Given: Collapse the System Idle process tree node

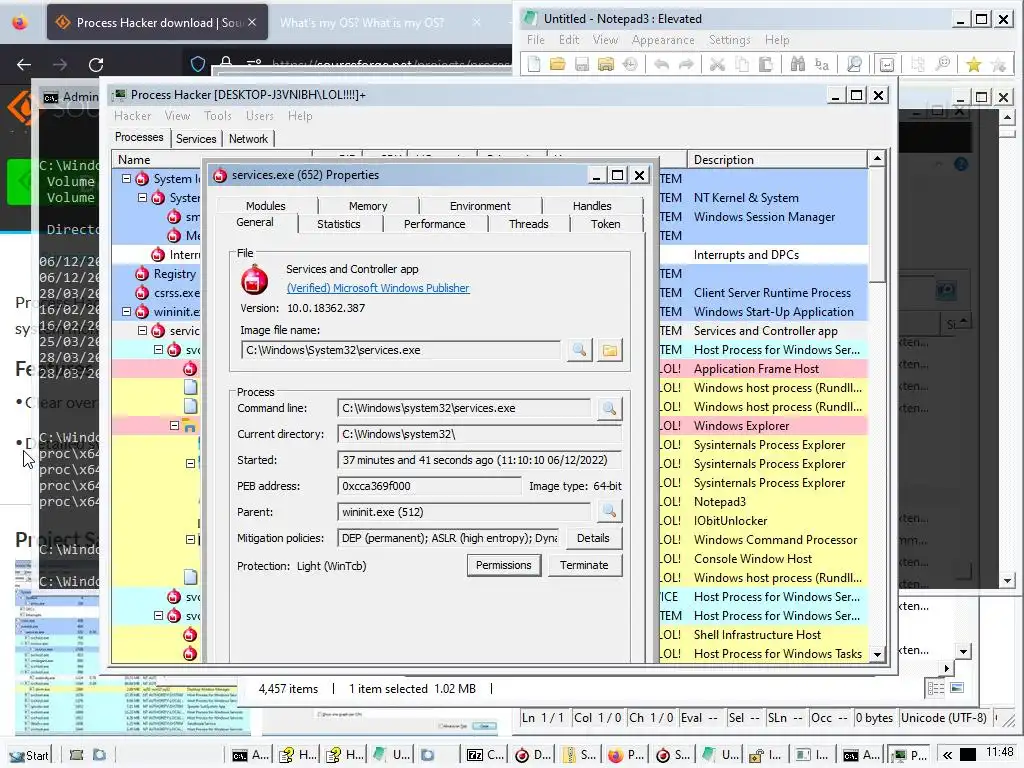Looking at the screenshot, I should coord(126,178).
